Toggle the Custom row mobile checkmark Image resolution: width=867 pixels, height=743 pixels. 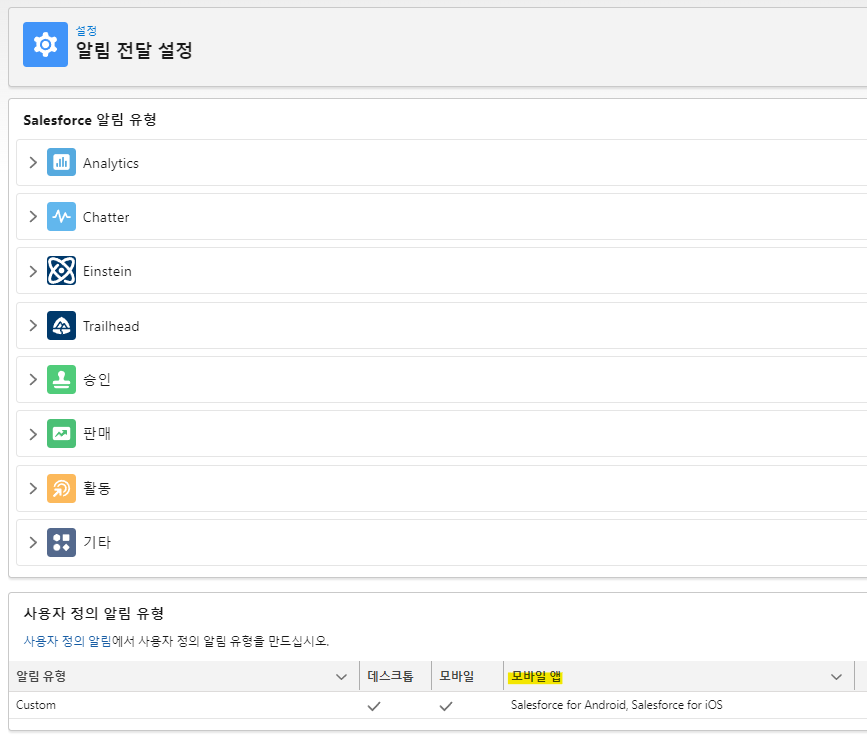coord(446,705)
